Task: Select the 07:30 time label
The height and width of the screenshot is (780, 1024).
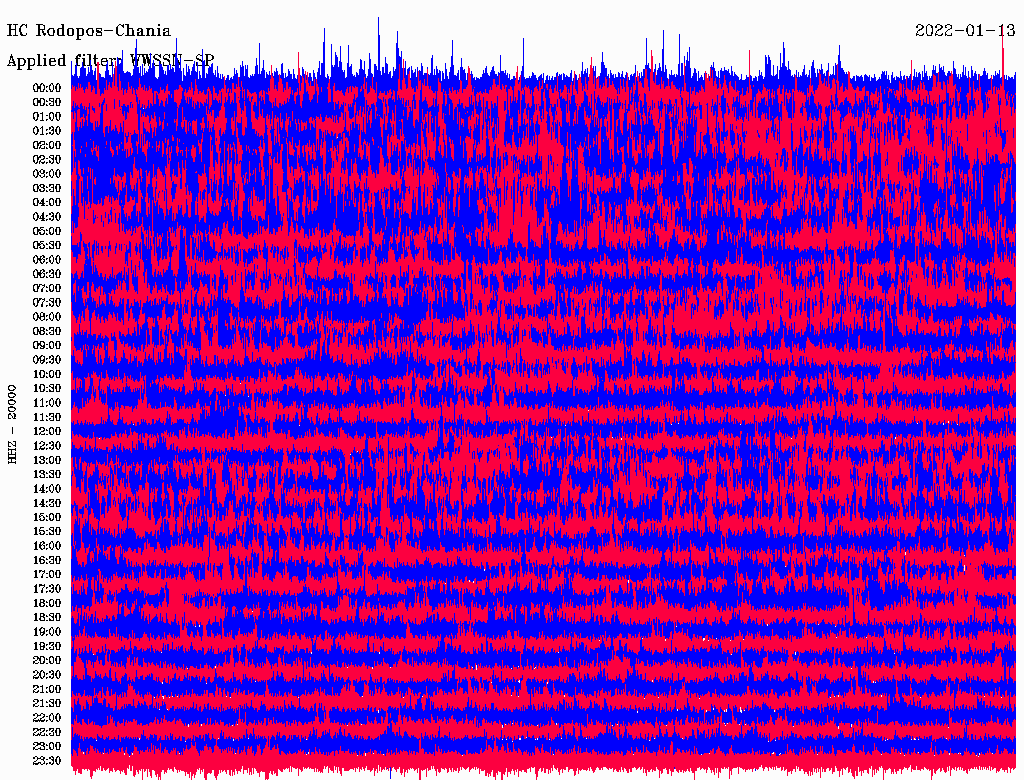Action: (x=47, y=302)
